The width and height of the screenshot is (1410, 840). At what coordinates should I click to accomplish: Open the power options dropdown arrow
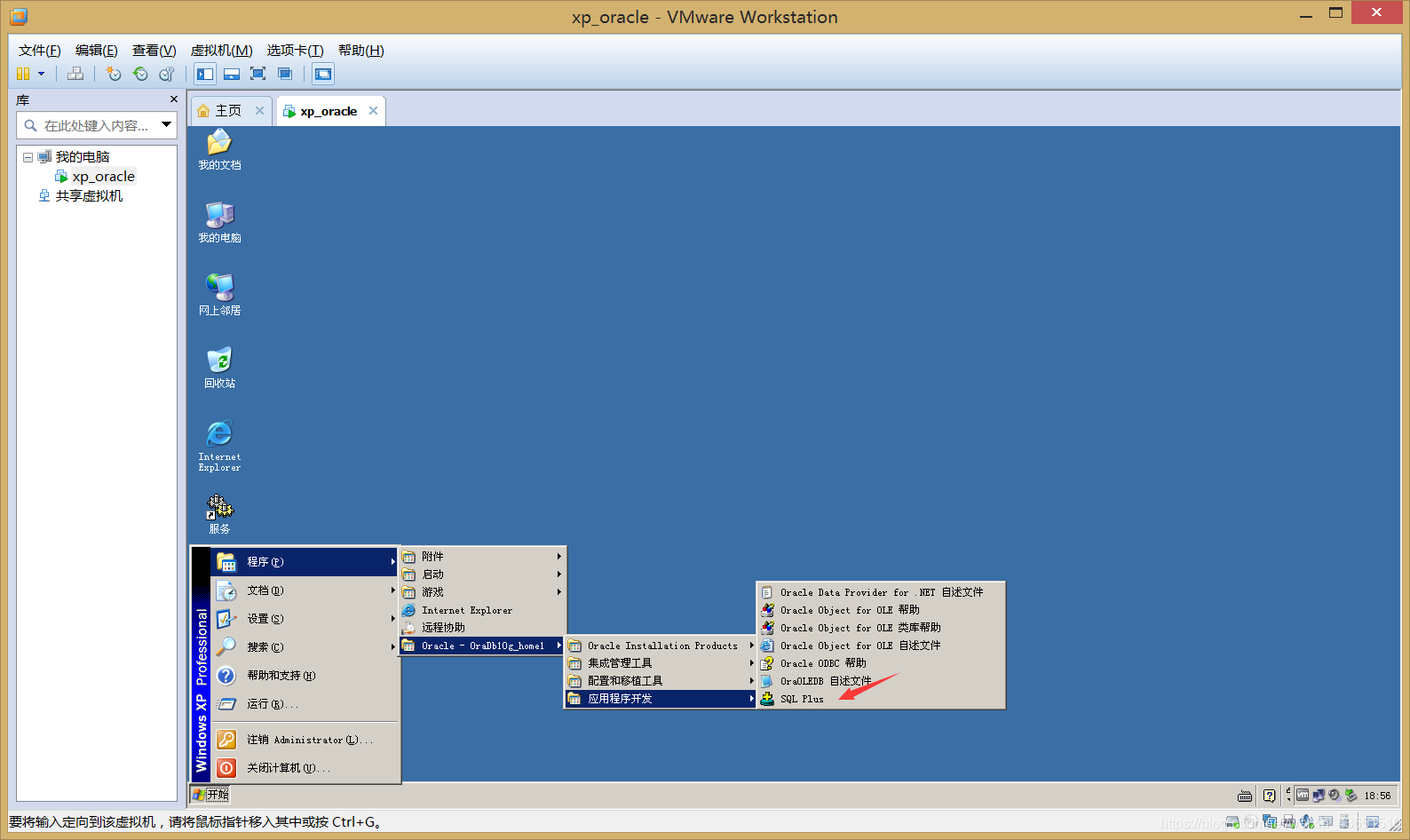pos(41,74)
